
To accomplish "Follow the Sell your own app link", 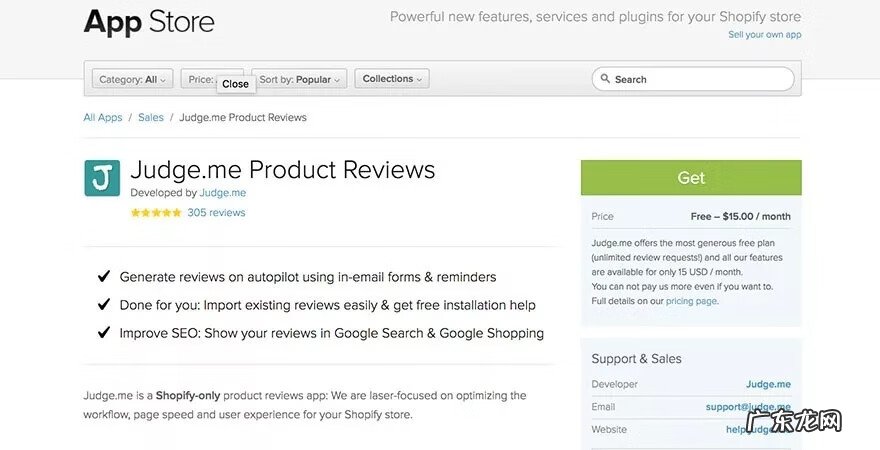I will coord(764,35).
